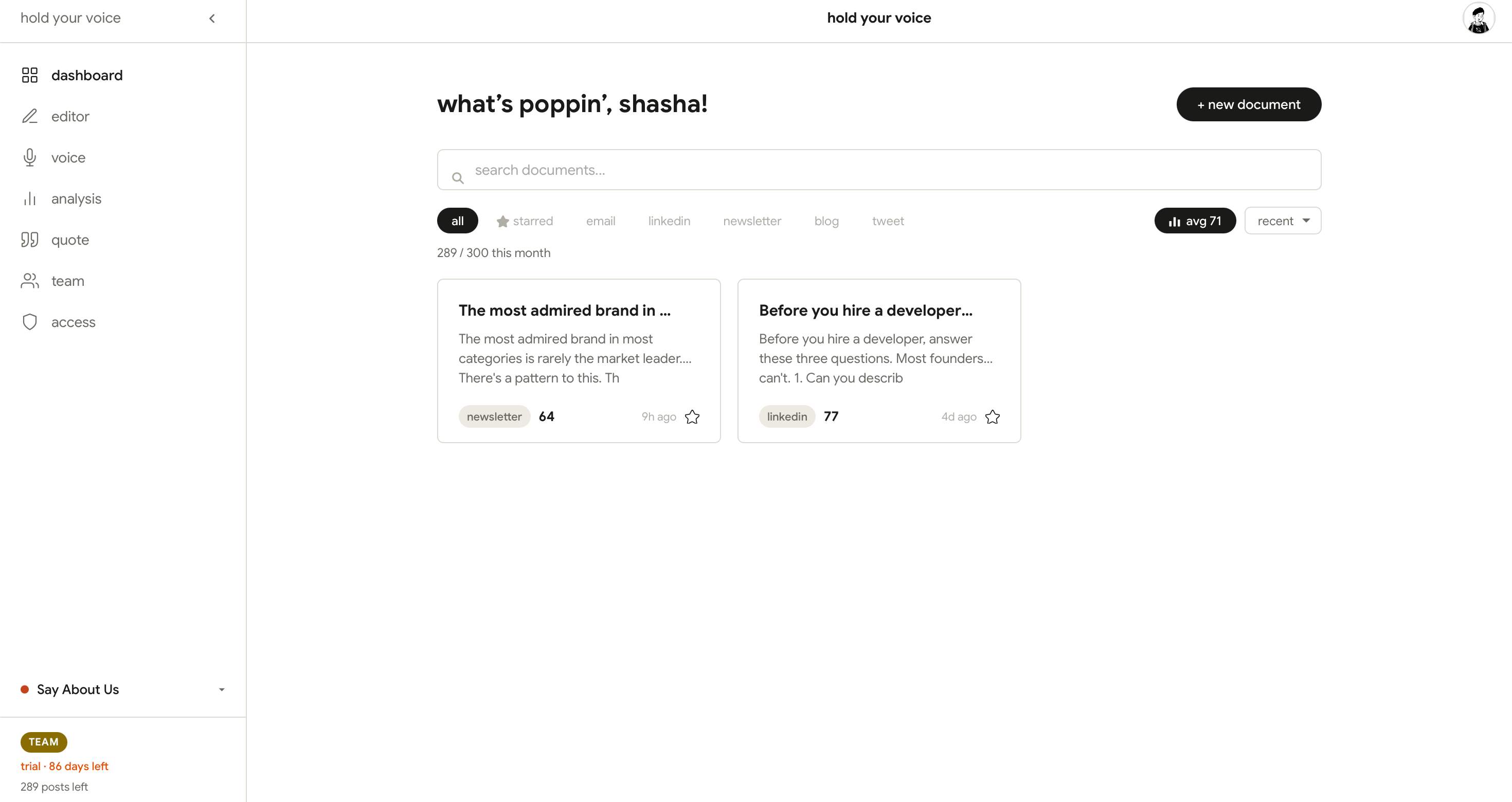Click the dashboard grid icon
The width and height of the screenshot is (1512, 802).
29,75
